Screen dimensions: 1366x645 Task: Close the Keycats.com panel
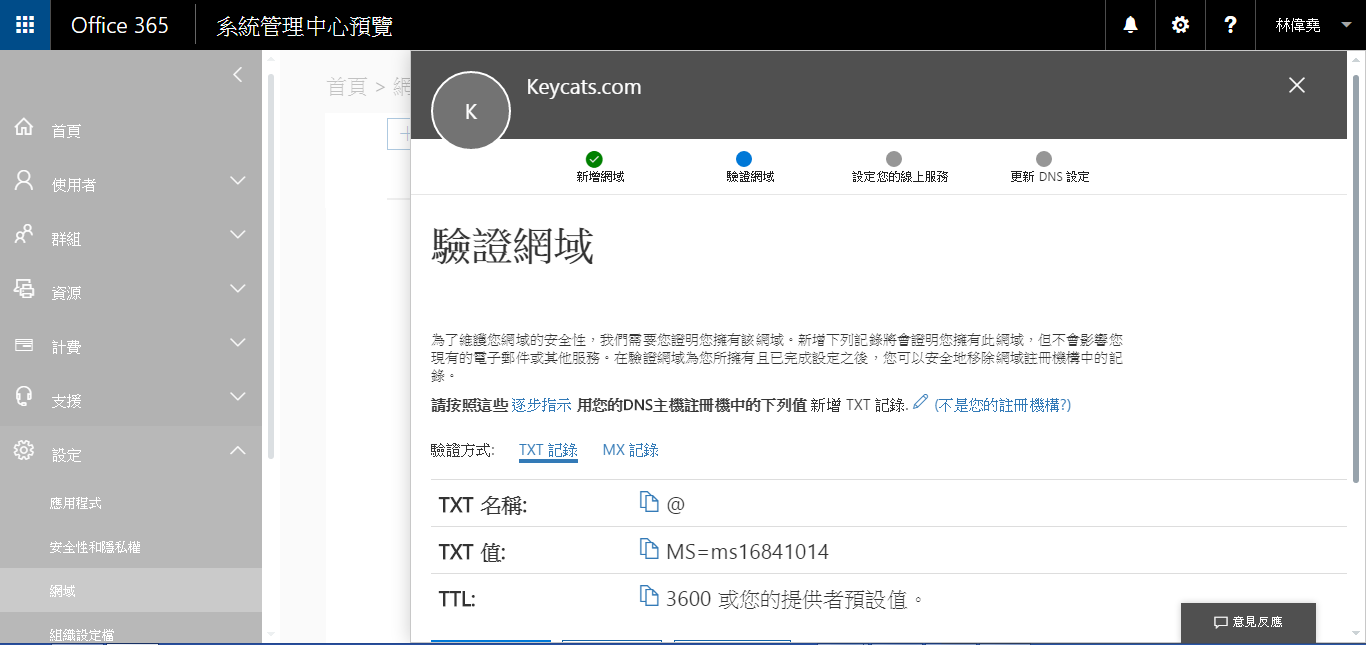pos(1297,85)
